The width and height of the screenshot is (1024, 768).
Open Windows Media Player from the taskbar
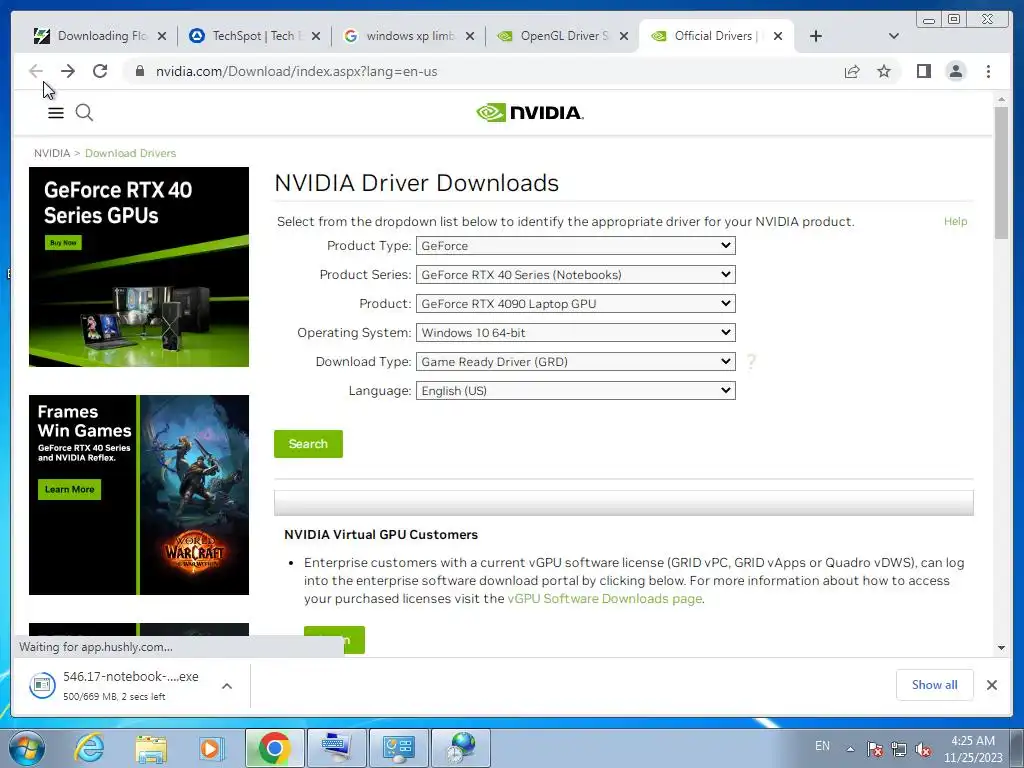point(211,748)
